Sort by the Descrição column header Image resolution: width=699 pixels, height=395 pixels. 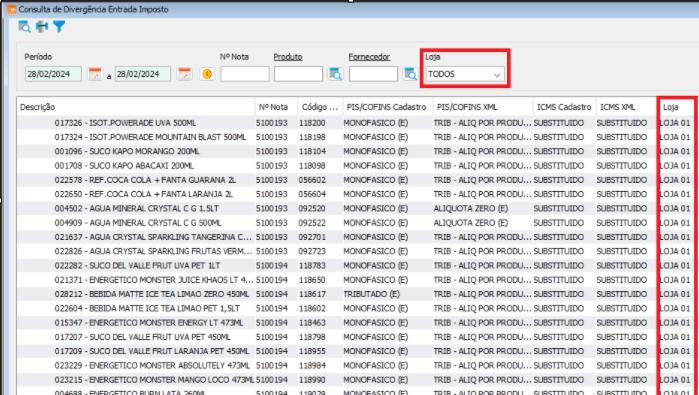tap(136, 107)
